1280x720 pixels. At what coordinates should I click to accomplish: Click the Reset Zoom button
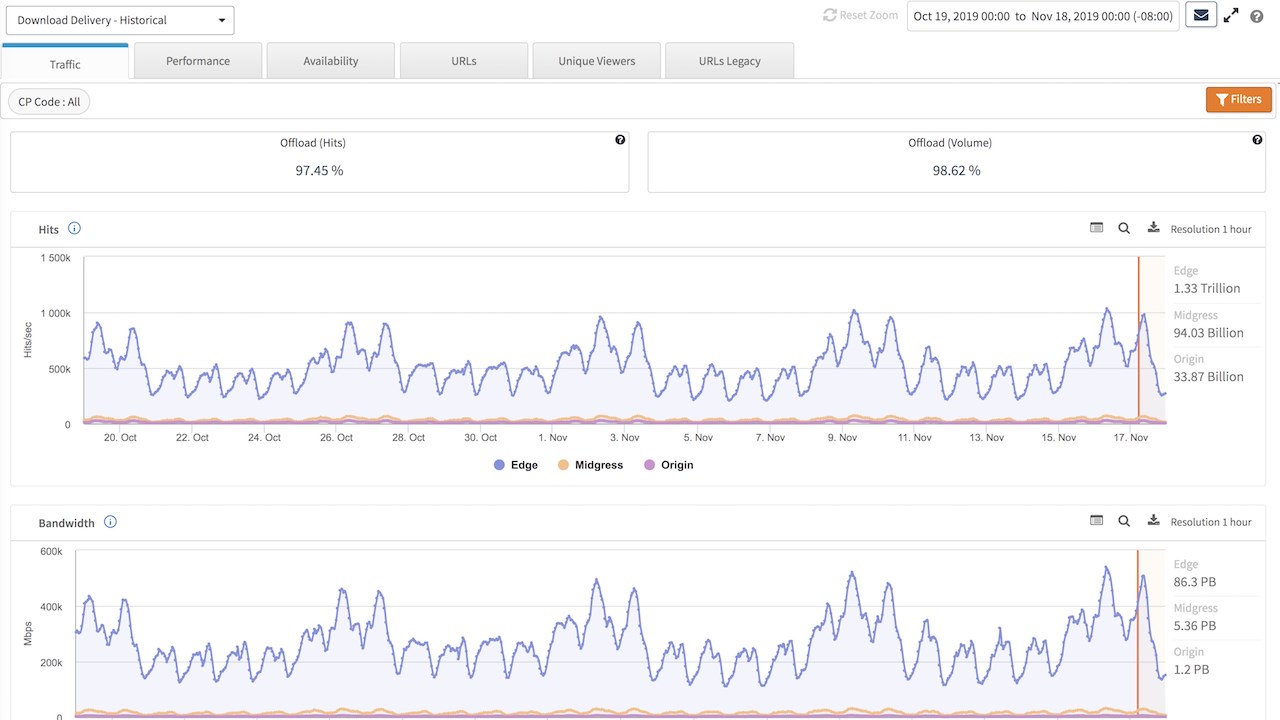point(860,16)
